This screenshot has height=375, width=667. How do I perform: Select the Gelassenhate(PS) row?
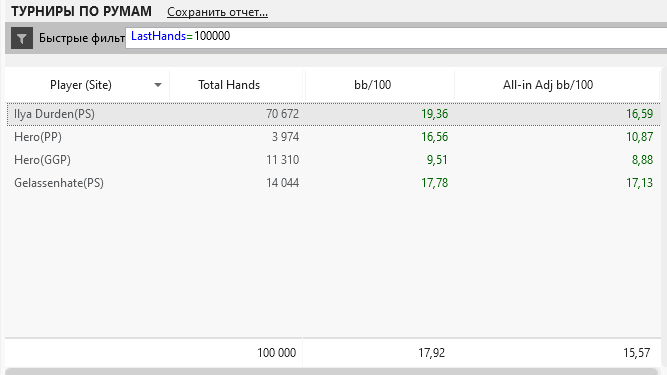click(334, 183)
